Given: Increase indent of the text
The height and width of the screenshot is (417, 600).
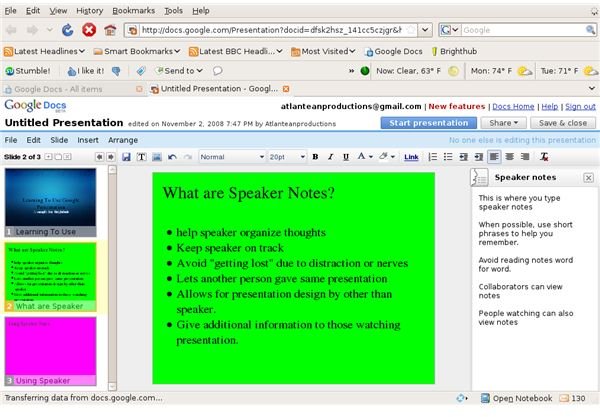Looking at the screenshot, I should (x=478, y=157).
